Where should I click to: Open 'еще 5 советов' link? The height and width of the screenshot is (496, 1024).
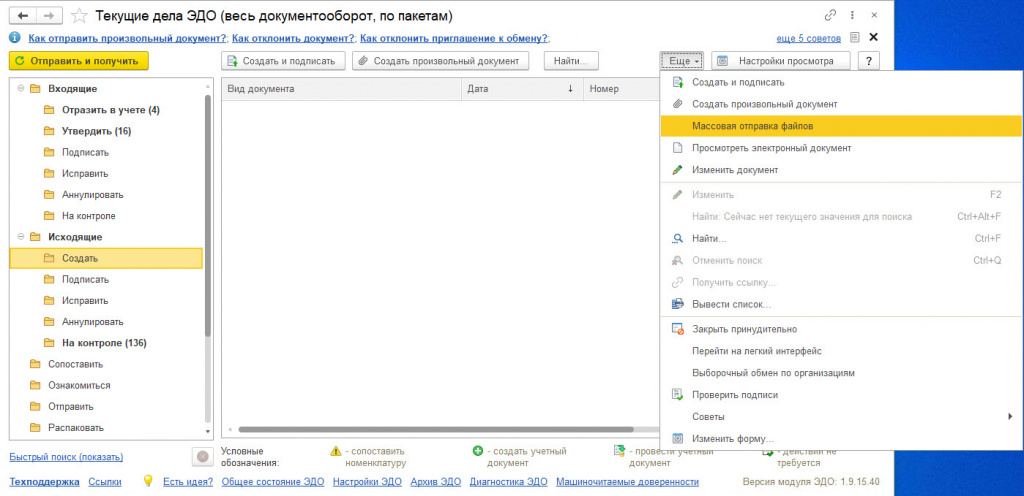[x=808, y=39]
